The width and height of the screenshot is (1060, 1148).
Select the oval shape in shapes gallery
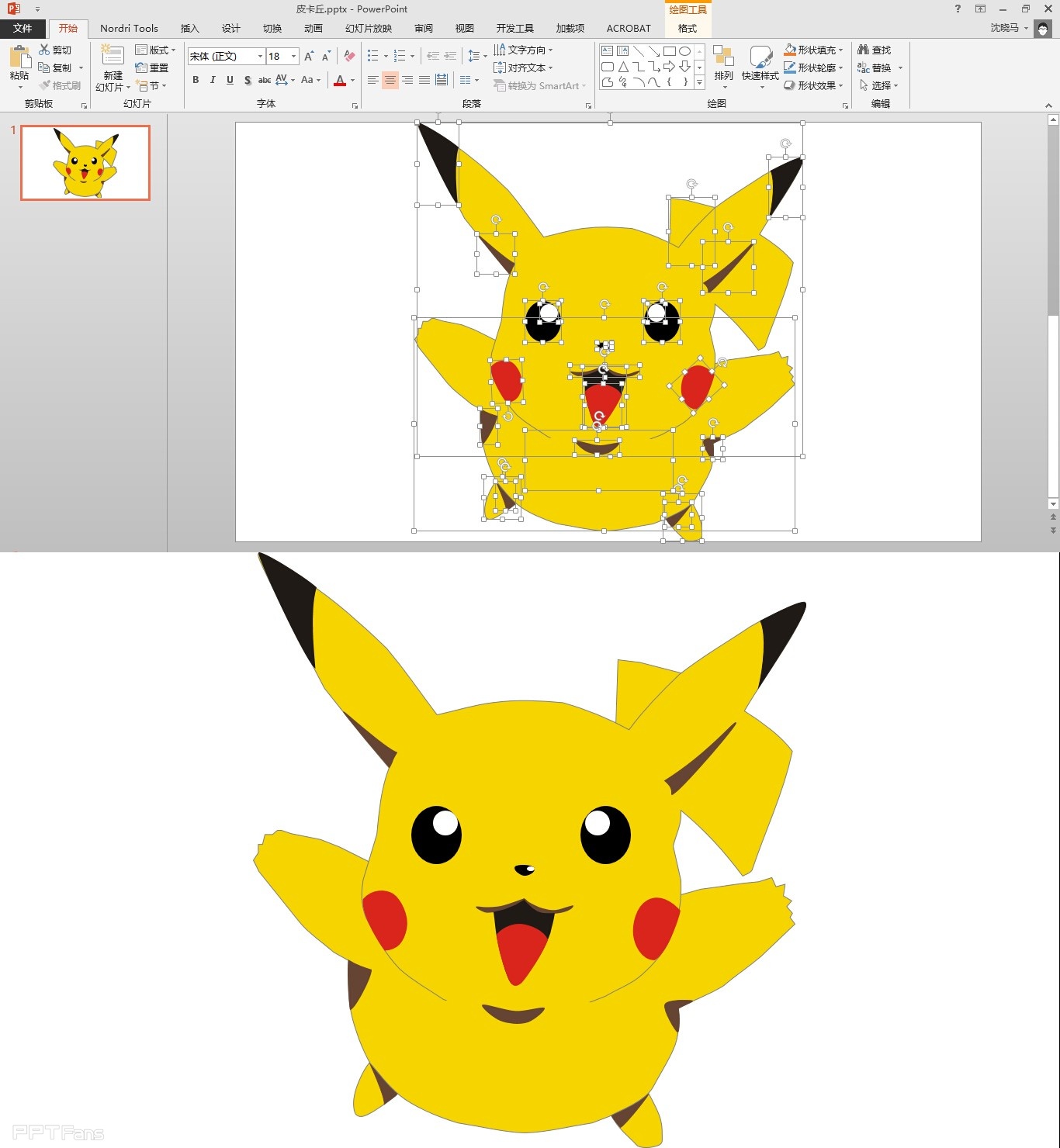pos(684,51)
